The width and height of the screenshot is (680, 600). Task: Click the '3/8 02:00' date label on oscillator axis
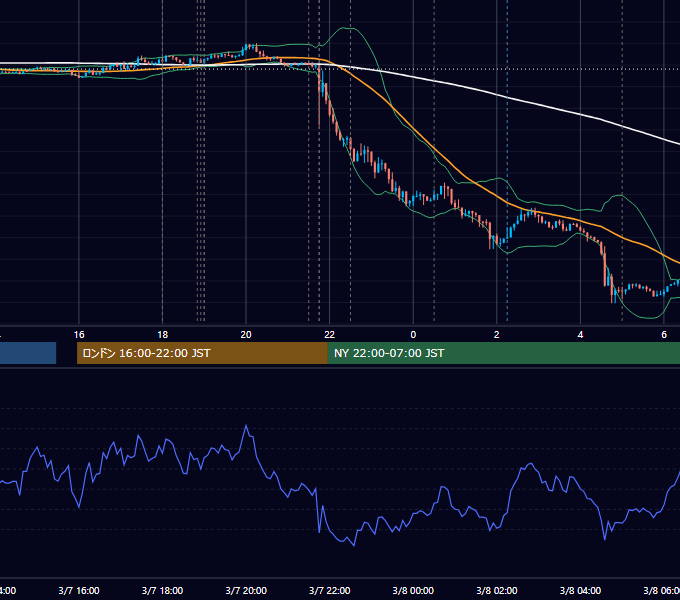497,590
